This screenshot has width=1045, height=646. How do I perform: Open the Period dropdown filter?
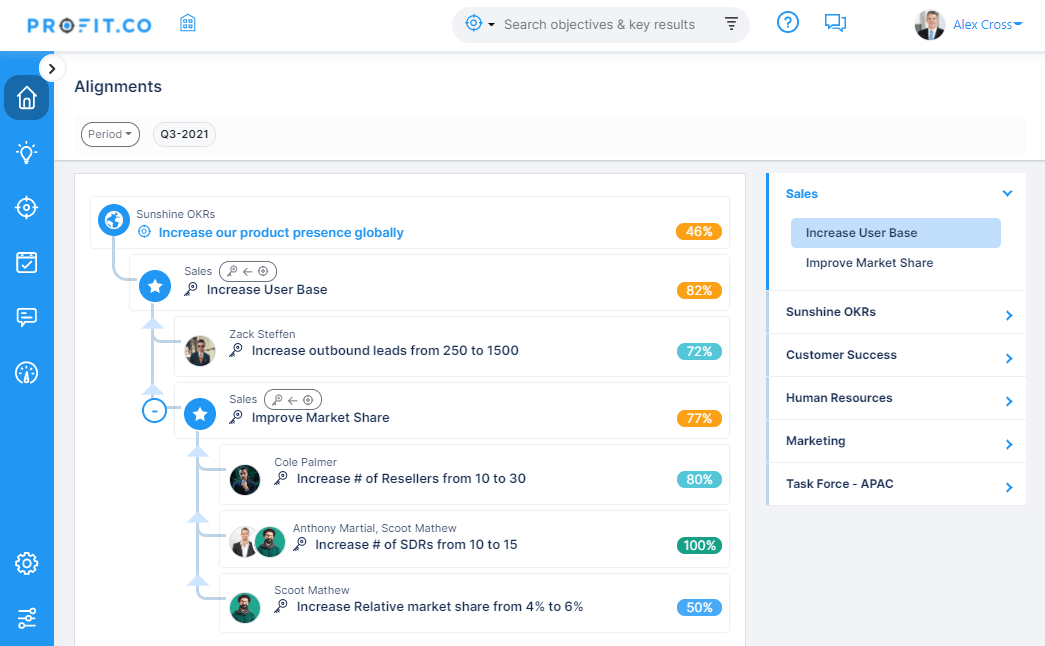coord(110,134)
